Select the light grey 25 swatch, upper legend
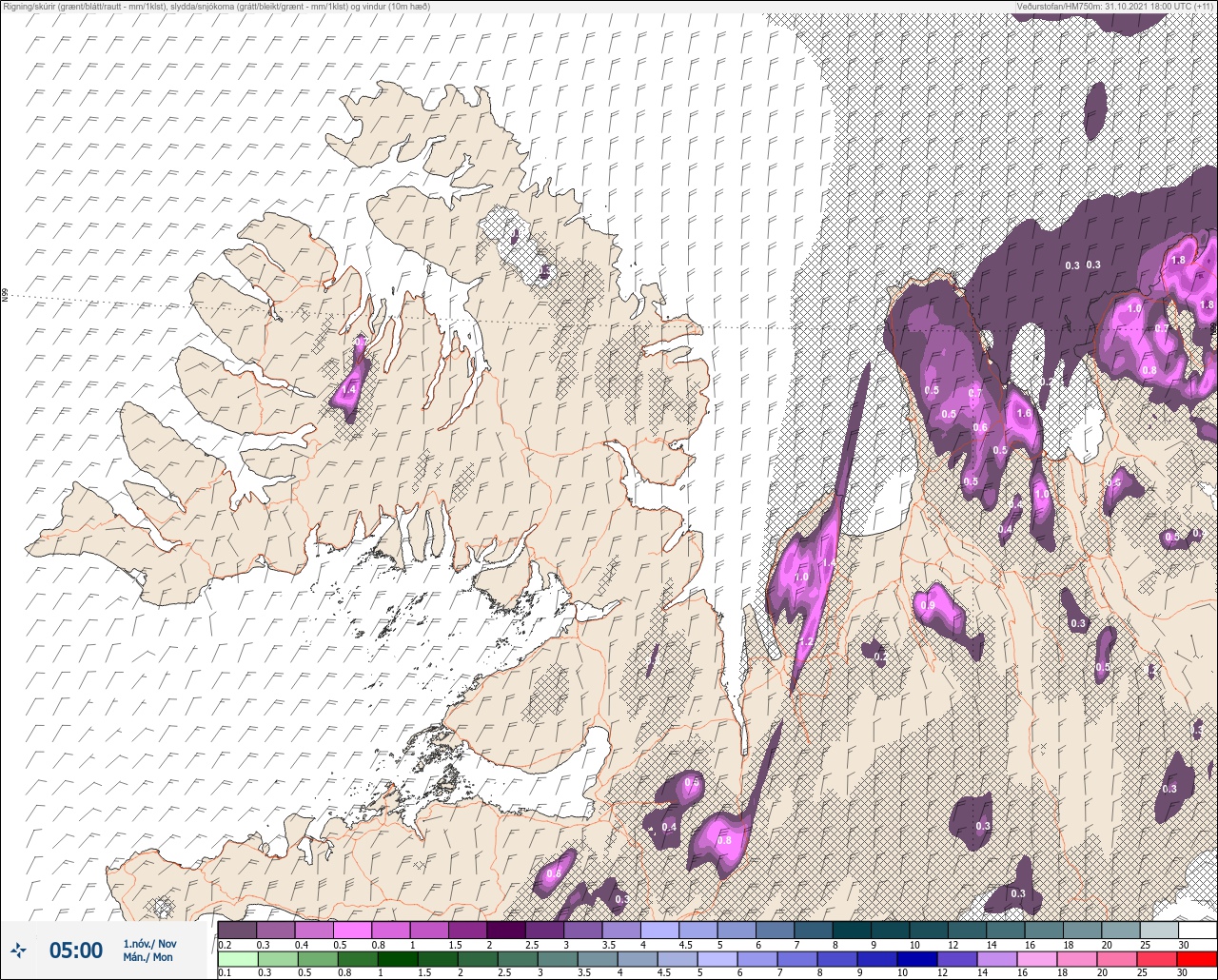The image size is (1218, 980). pyautogui.click(x=1158, y=930)
